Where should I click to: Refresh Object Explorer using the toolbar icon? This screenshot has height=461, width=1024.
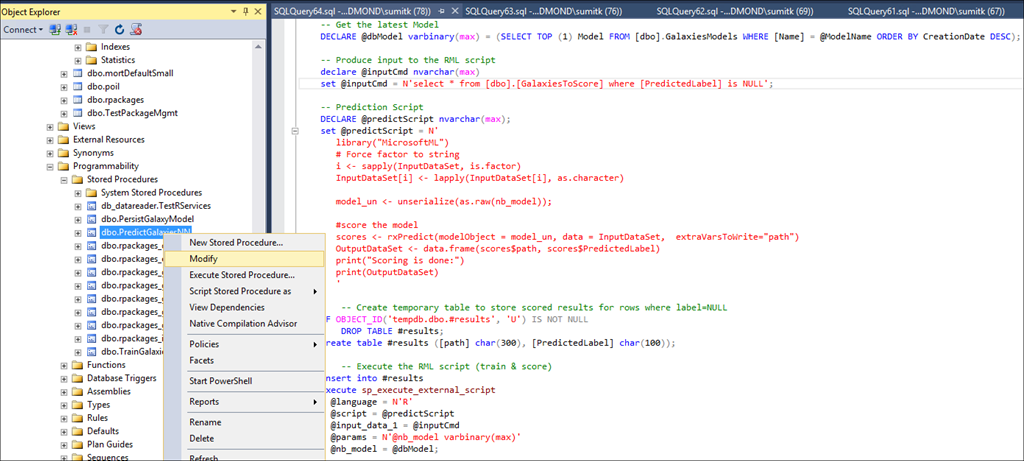point(117,30)
